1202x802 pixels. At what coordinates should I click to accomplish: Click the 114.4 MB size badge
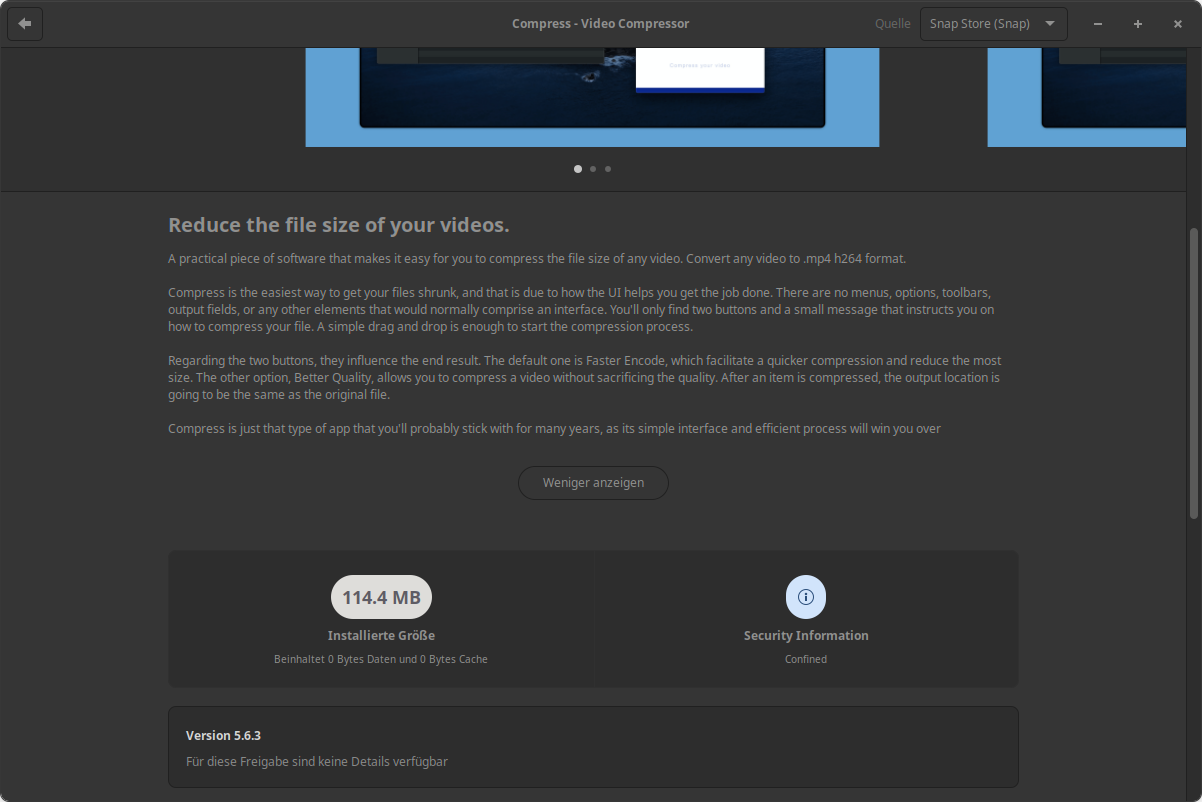pyautogui.click(x=381, y=597)
